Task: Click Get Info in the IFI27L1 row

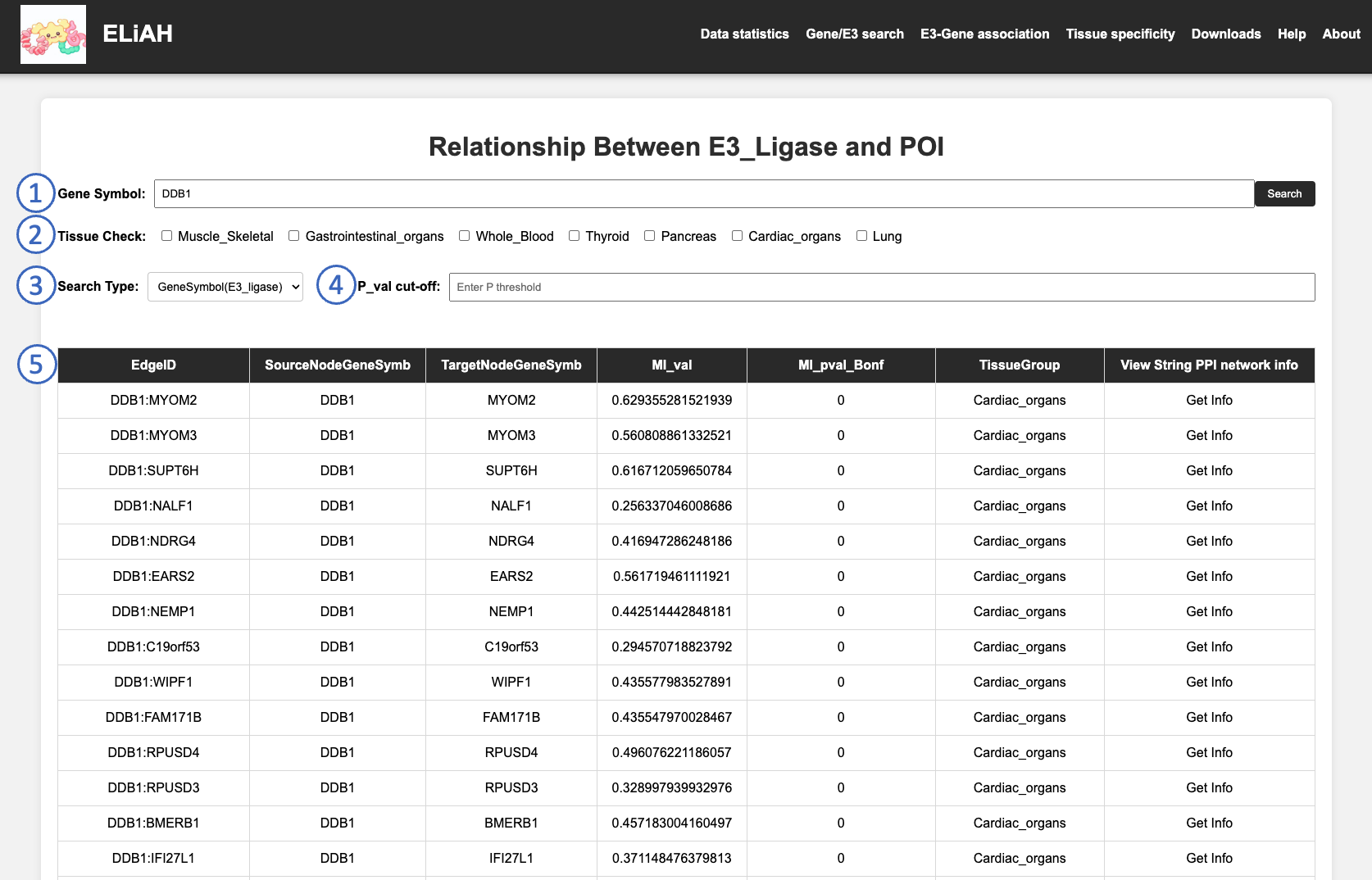Action: pyautogui.click(x=1209, y=859)
